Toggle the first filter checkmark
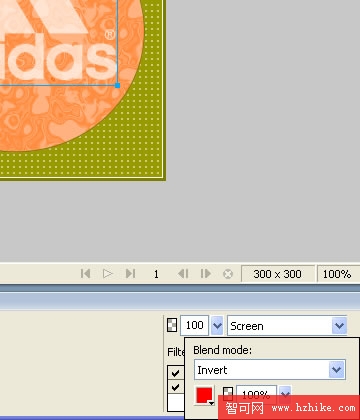This screenshot has width=360, height=420. point(175,373)
